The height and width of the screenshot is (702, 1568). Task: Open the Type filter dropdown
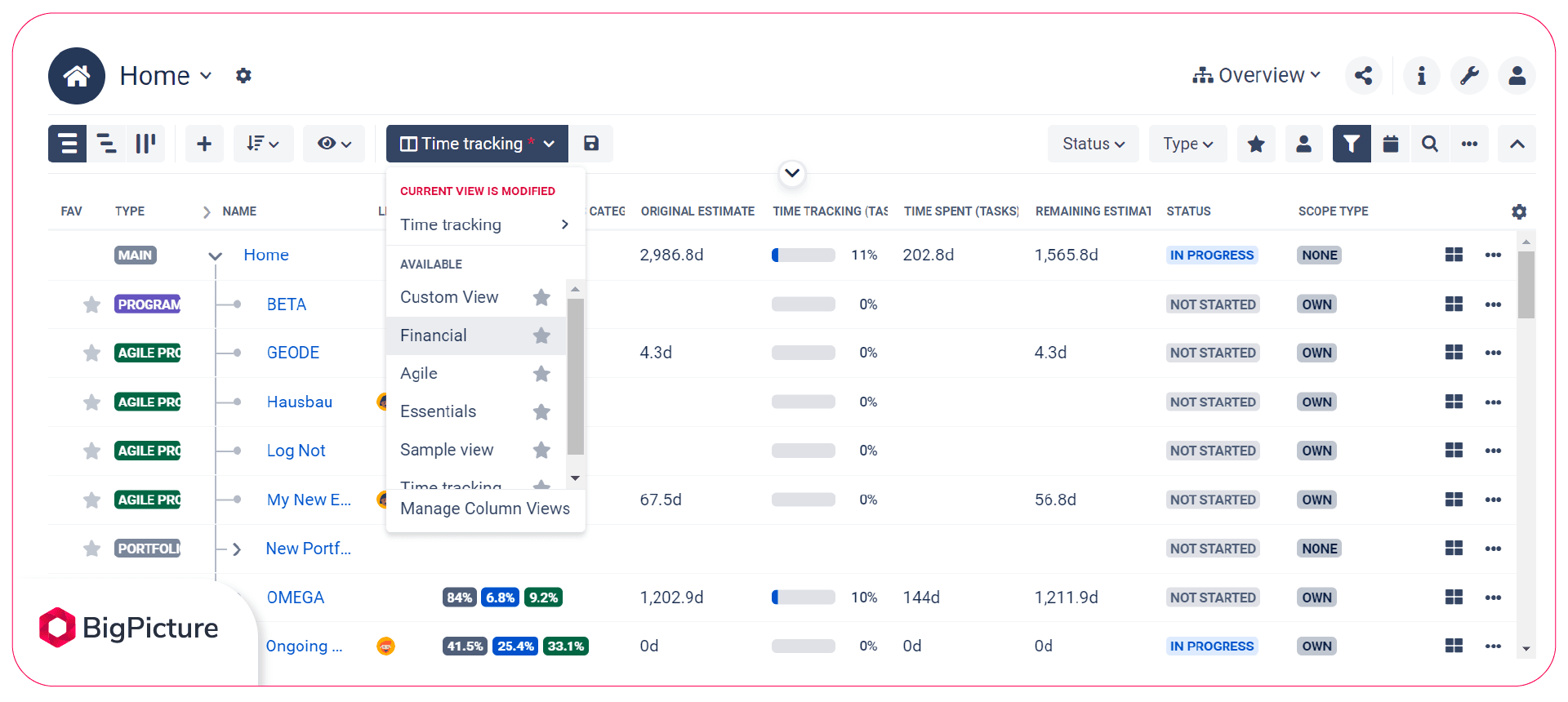1188,144
